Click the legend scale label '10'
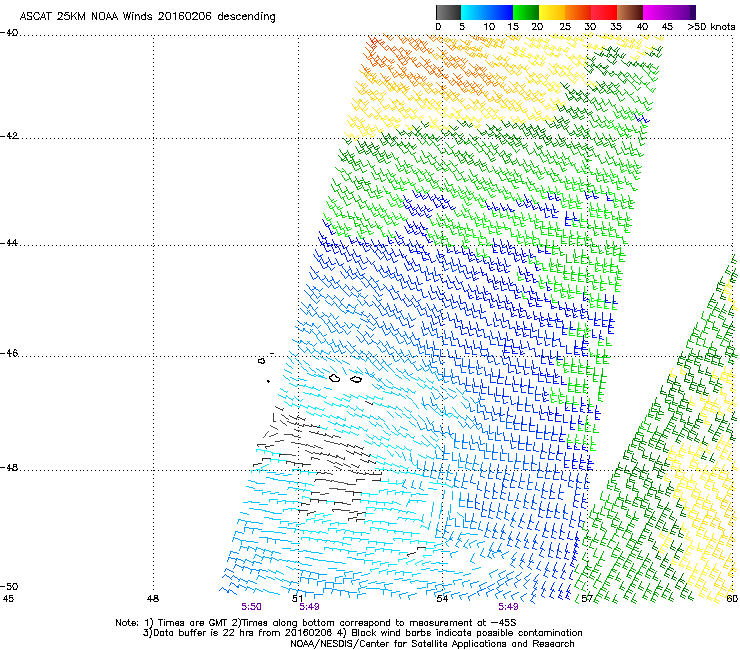This screenshot has width=740, height=650. (489, 27)
